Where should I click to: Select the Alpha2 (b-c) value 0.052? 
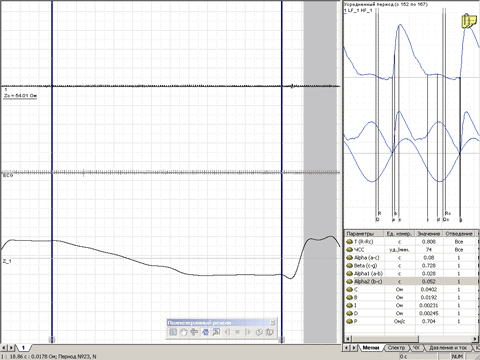pos(429,282)
